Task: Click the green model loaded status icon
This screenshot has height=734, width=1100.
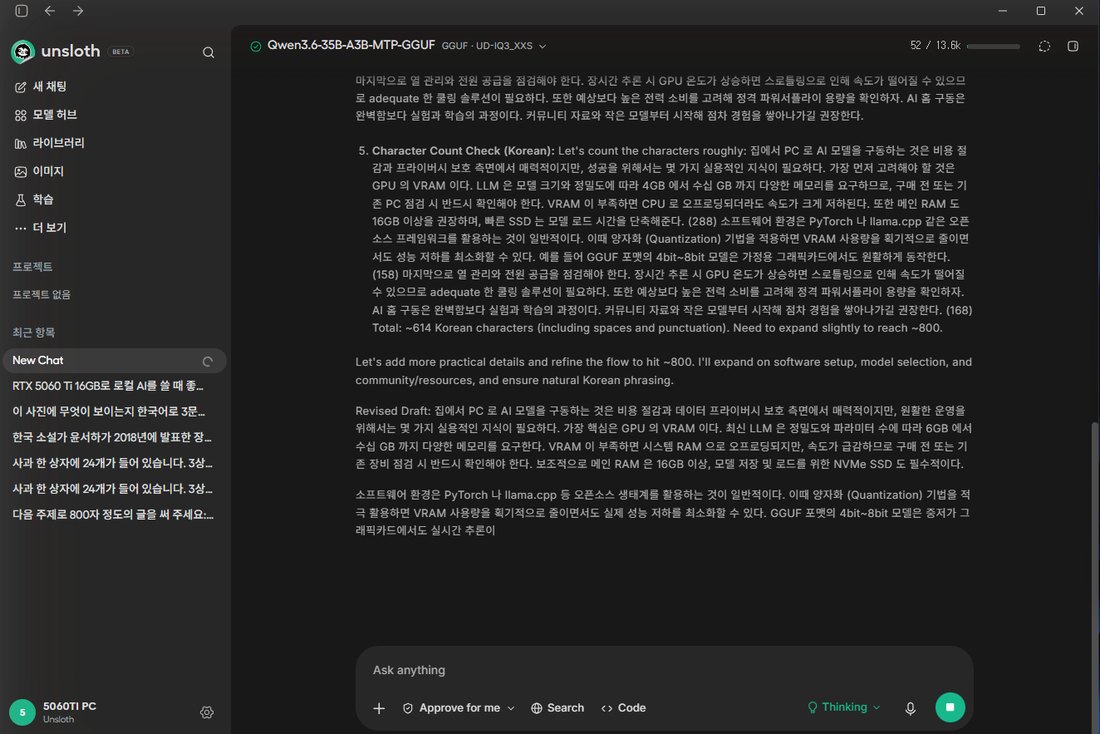Action: [x=256, y=46]
